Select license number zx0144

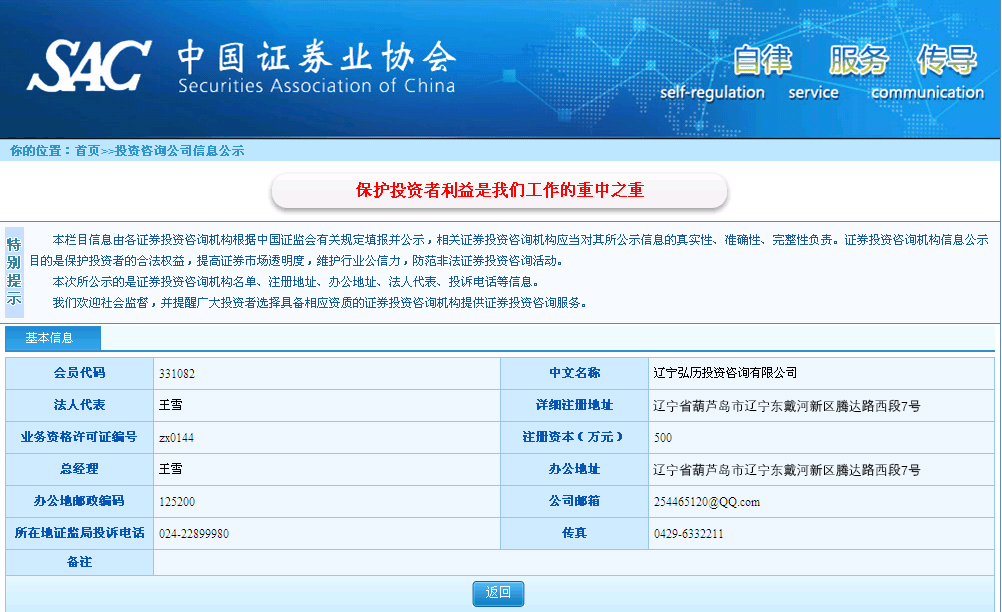coord(176,438)
